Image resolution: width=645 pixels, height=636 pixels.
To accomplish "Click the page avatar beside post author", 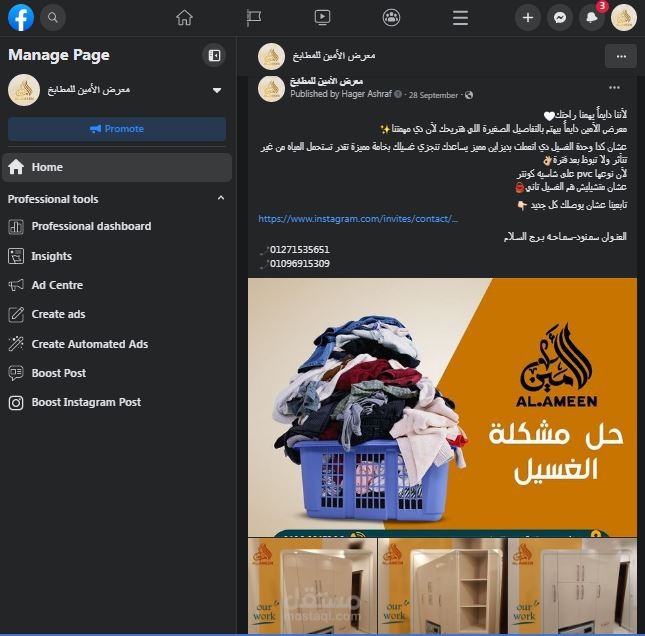I will coord(271,88).
